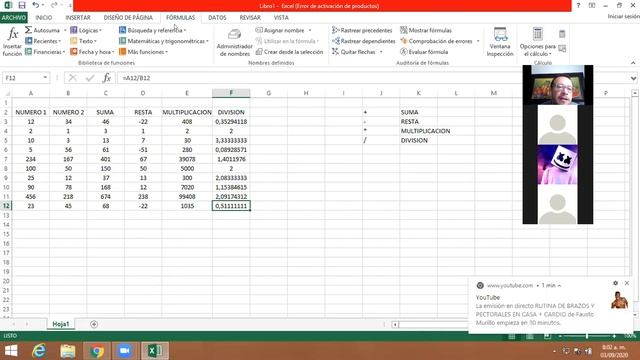Click the Insertar función fx ribbon button
This screenshot has width=640, height=360.
pos(12,42)
